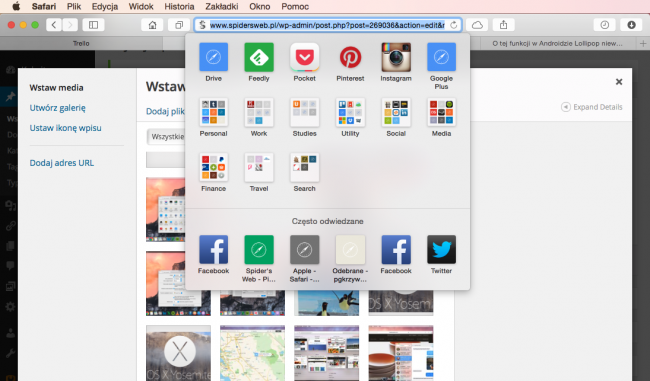
Task: Select the tea cup screenshot thumbnail
Action: [401, 353]
